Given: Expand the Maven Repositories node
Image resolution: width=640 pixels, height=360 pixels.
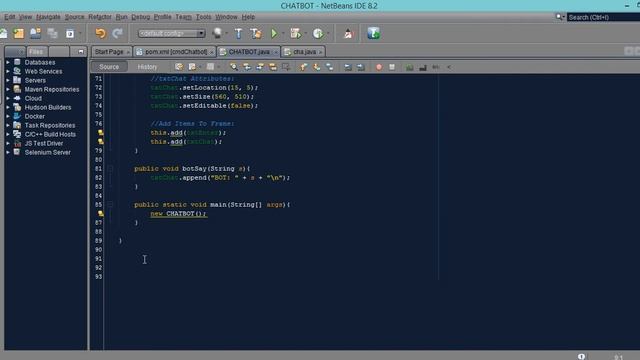Looking at the screenshot, I should tap(8, 89).
